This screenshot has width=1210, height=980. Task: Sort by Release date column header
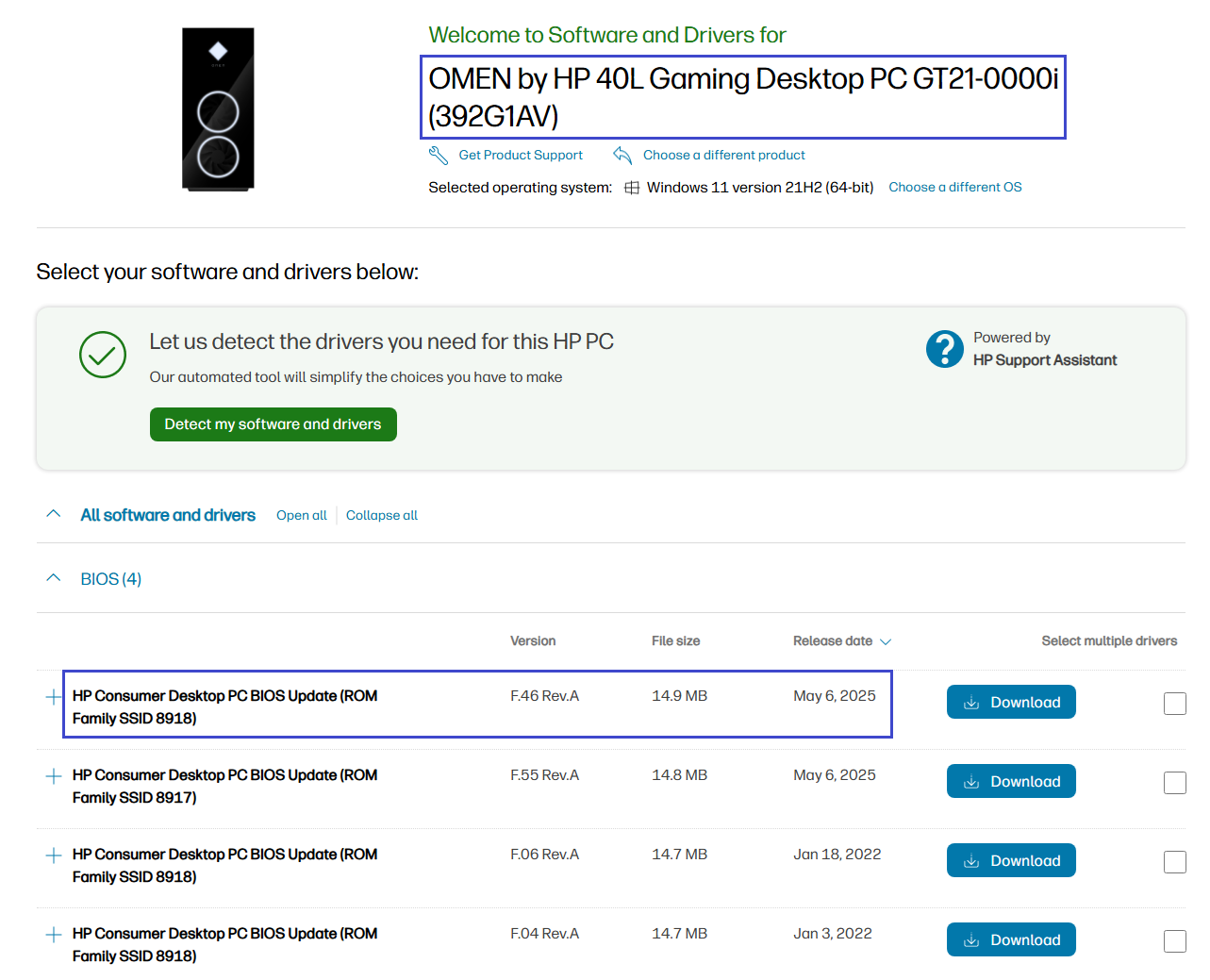pyautogui.click(x=842, y=640)
